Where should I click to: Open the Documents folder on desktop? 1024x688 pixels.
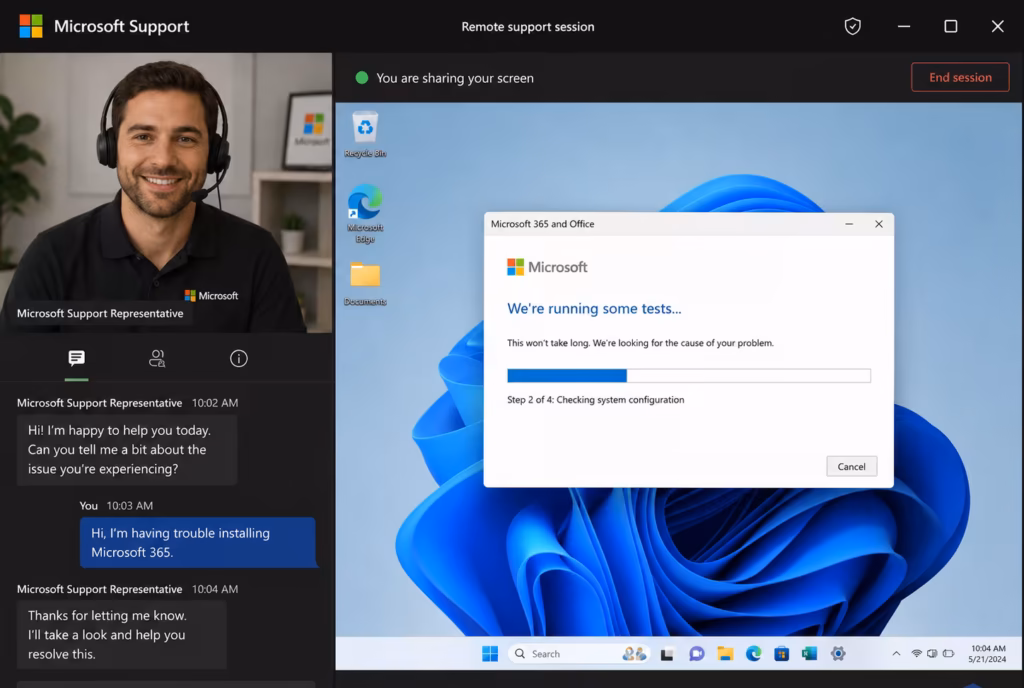click(x=365, y=284)
